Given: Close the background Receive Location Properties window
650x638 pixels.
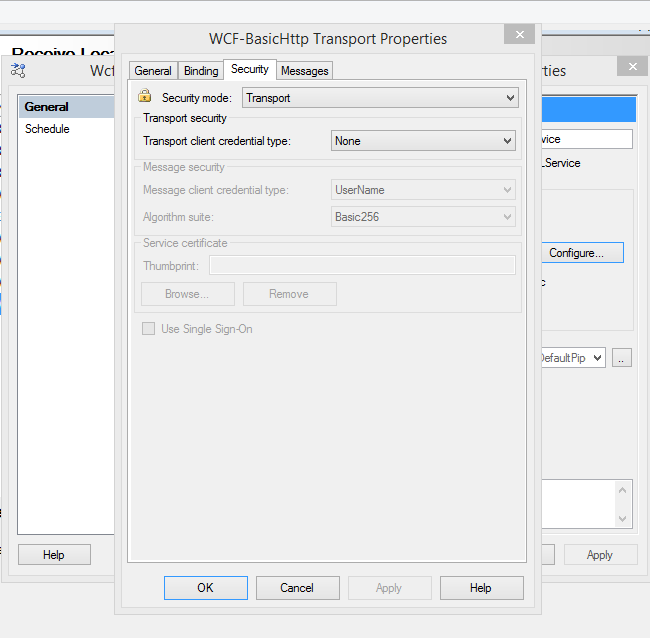Looking at the screenshot, I should pos(633,66).
